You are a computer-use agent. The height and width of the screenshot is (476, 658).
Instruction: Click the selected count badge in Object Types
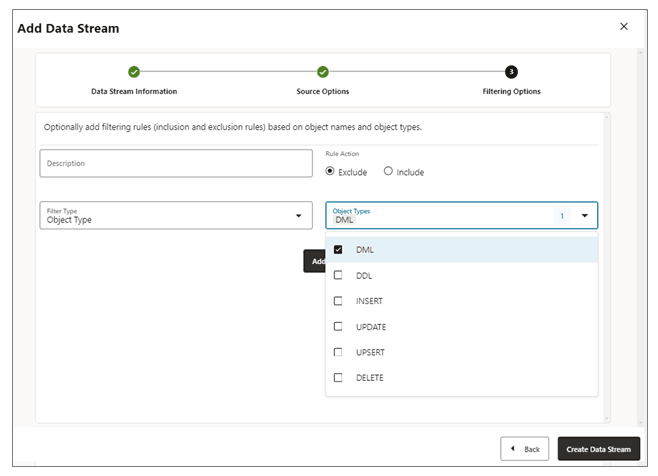561,216
